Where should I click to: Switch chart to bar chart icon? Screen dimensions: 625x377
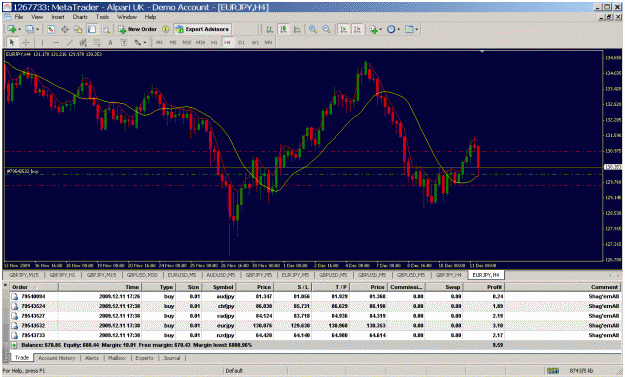(x=269, y=29)
